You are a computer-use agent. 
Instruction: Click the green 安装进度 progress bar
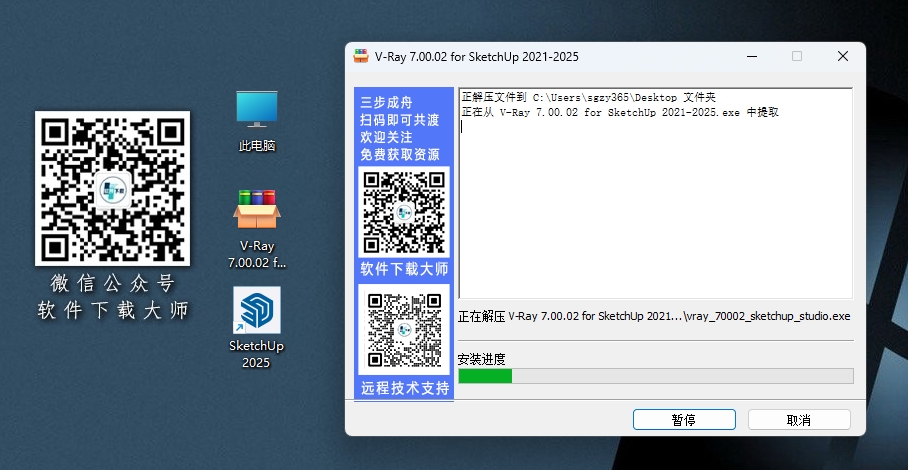click(x=656, y=376)
